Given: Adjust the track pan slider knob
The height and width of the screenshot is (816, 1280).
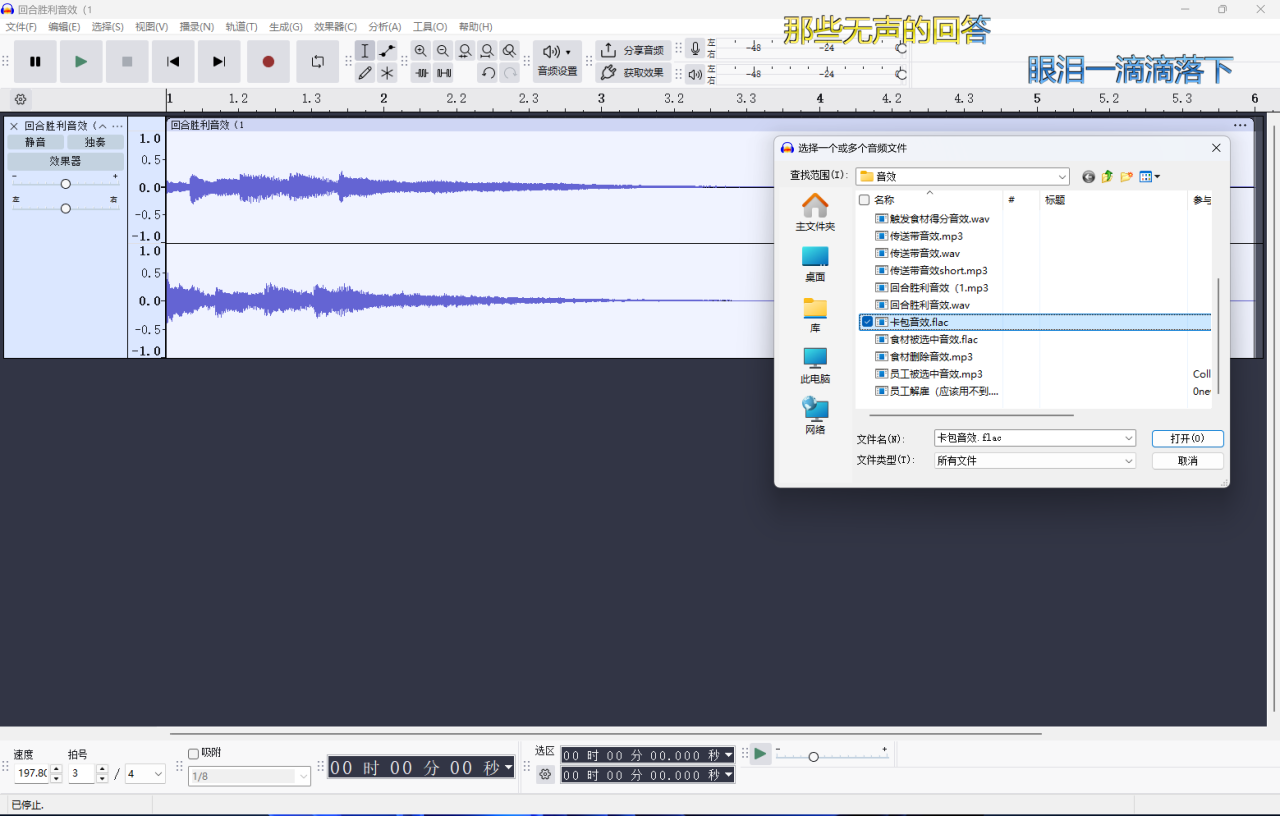Looking at the screenshot, I should point(65,208).
